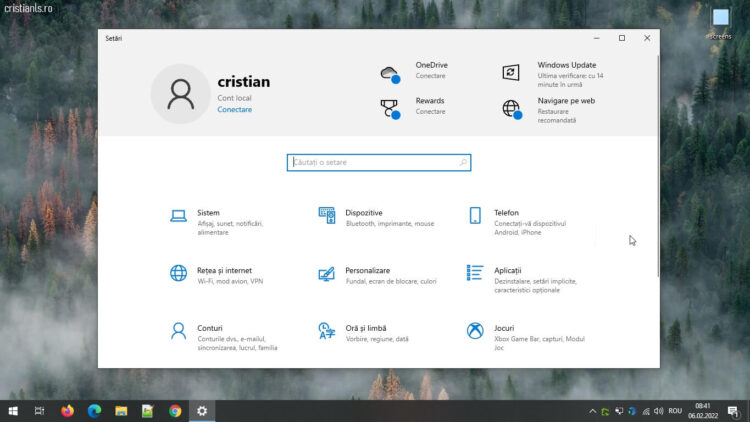The image size is (750, 422).
Task: Open Firefox from the taskbar
Action: click(67, 411)
